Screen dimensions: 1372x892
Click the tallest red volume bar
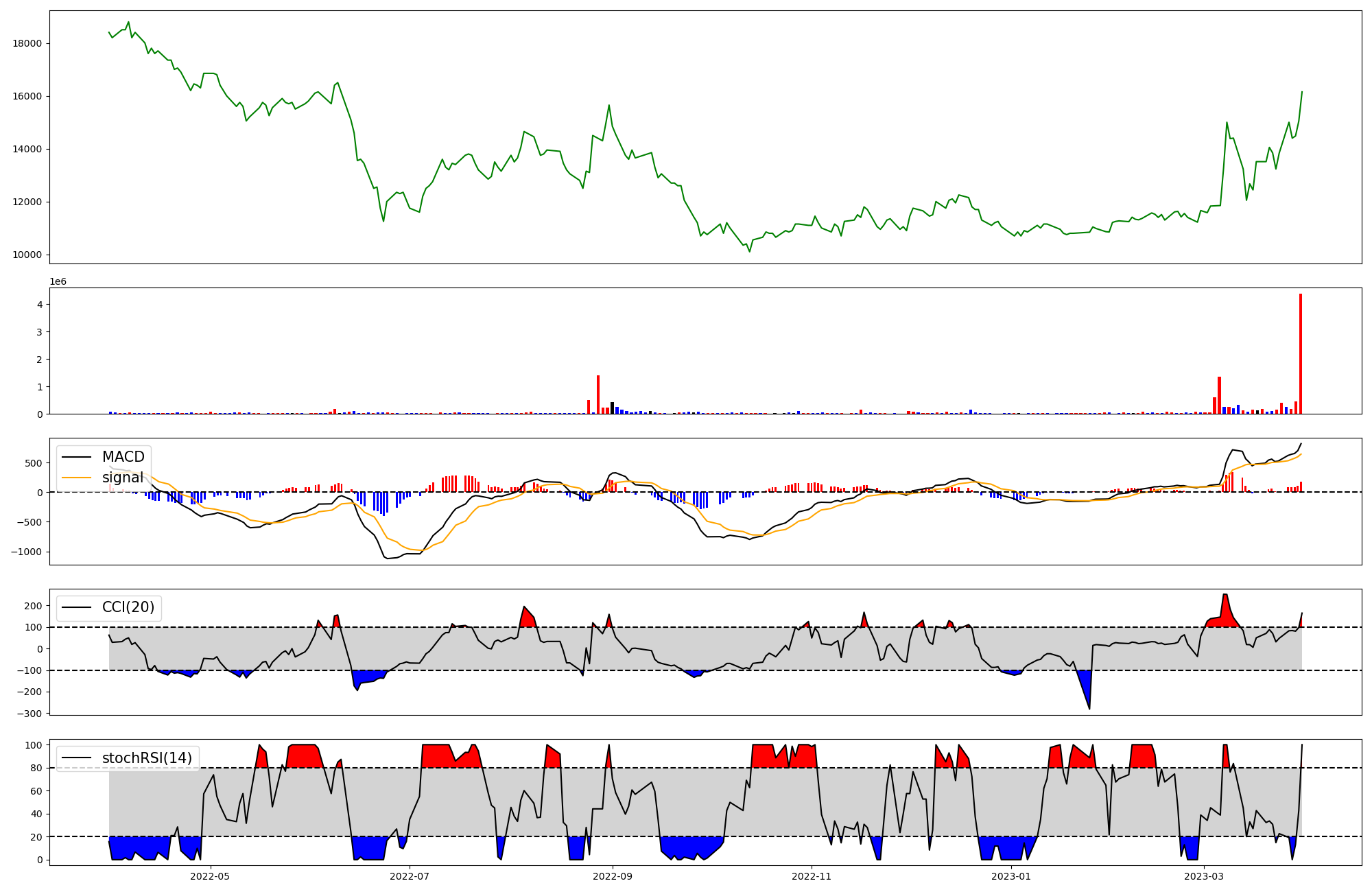pos(1300,354)
